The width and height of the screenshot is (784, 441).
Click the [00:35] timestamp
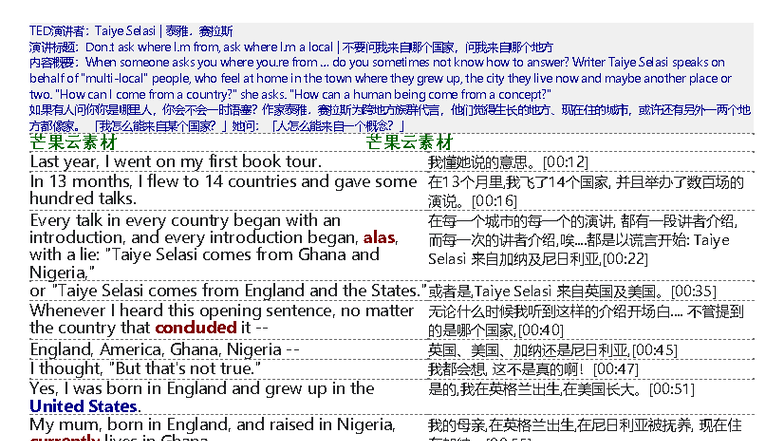click(x=693, y=291)
